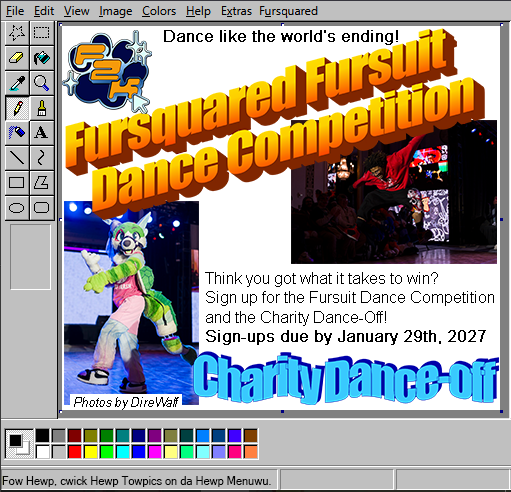This screenshot has height=492, width=511.
Task: Select the rectangular Select tool
Action: (x=42, y=33)
